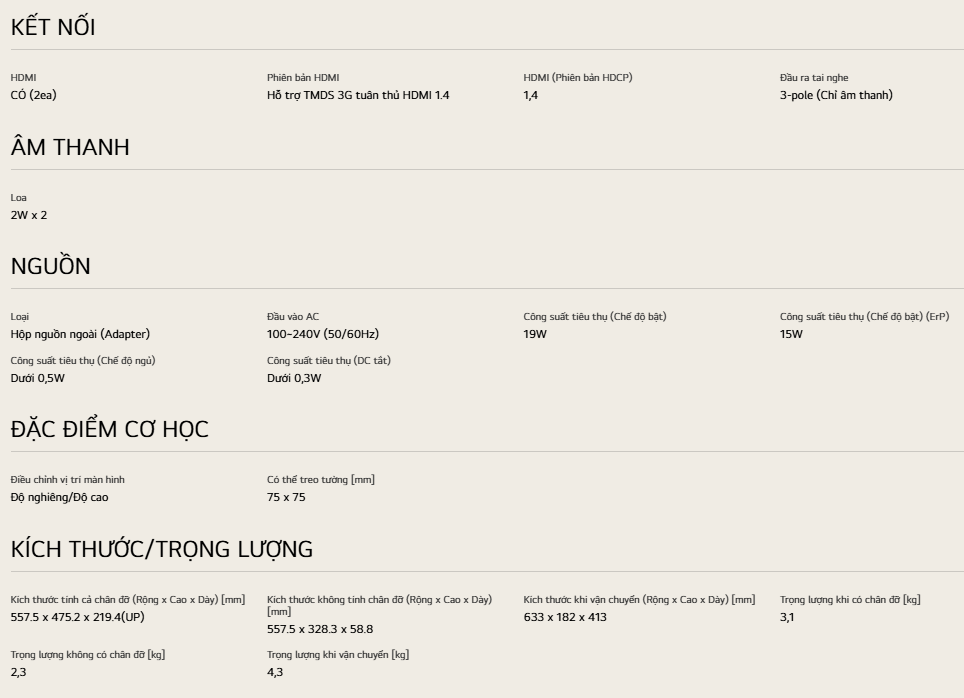964x698 pixels.
Task: Click the NGUỒN section heading
Action: point(50,266)
